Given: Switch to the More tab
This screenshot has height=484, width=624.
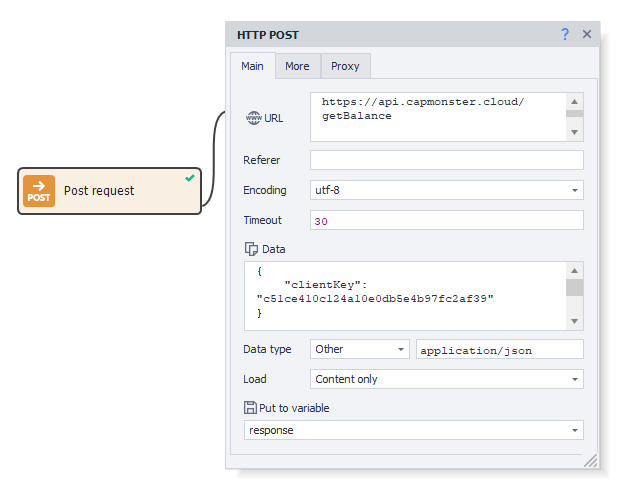Looking at the screenshot, I should pos(297,66).
